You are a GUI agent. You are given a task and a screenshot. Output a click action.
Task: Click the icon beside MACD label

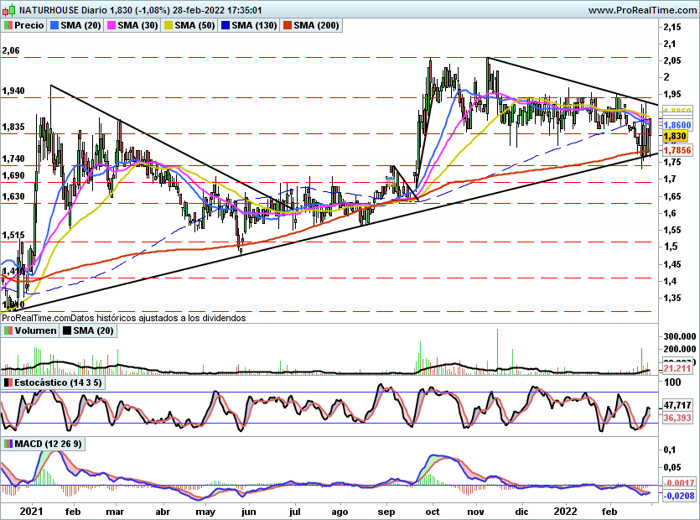coord(8,444)
